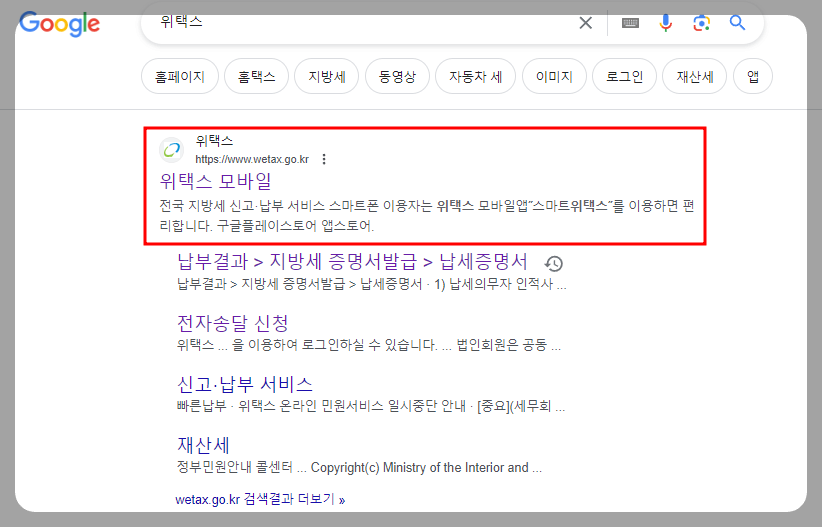
Task: Select the 앱 filter chip
Action: point(753,77)
